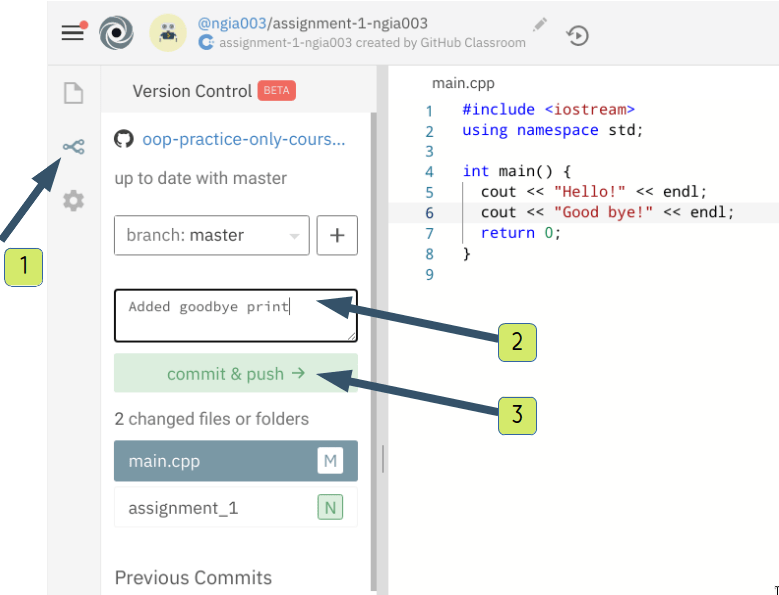Click the Version Control panel header
Viewport: 779px width, 595px height.
point(192,91)
